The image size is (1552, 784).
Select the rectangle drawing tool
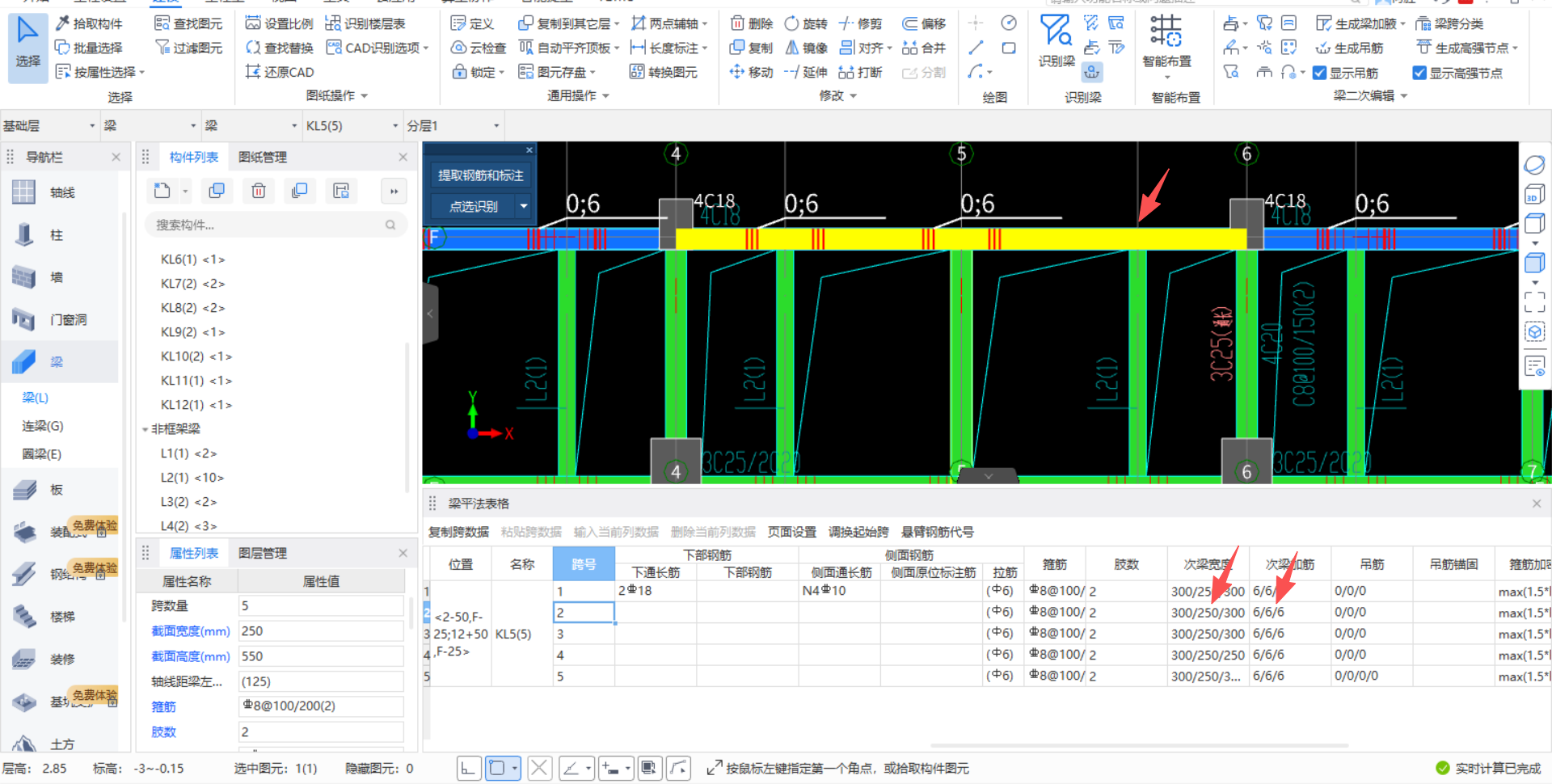[1009, 48]
